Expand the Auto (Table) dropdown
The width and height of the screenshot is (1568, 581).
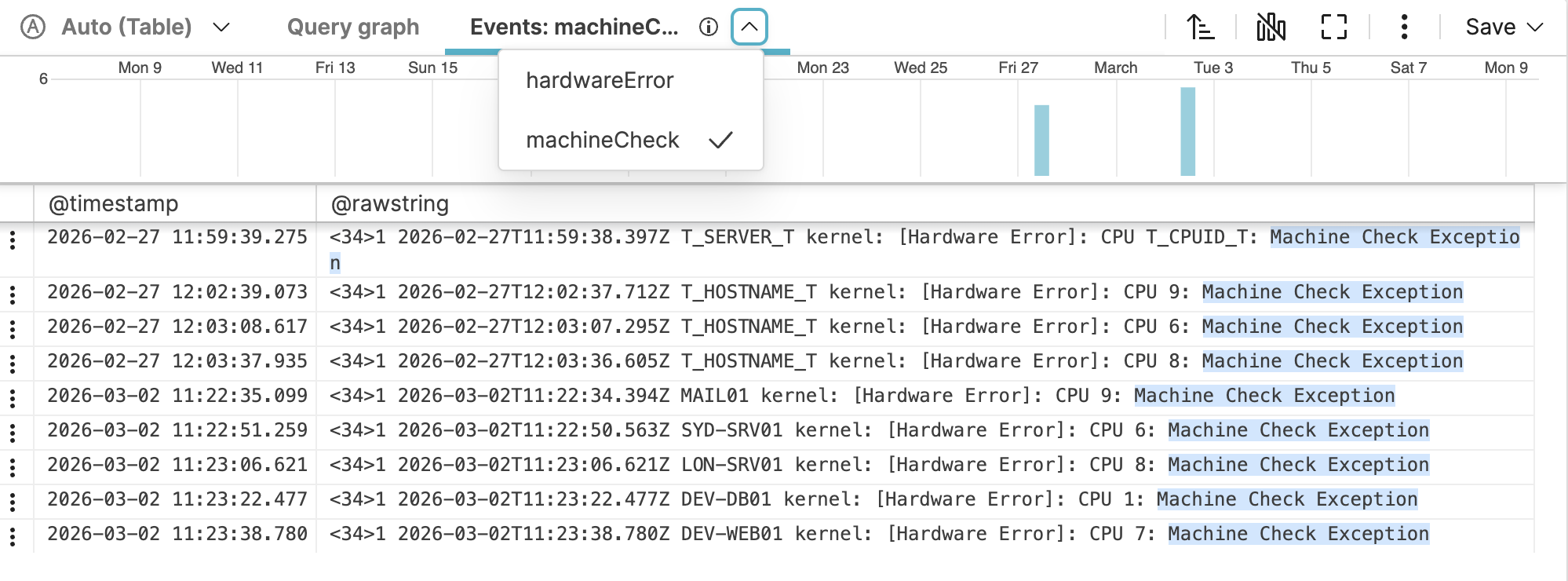pyautogui.click(x=221, y=27)
